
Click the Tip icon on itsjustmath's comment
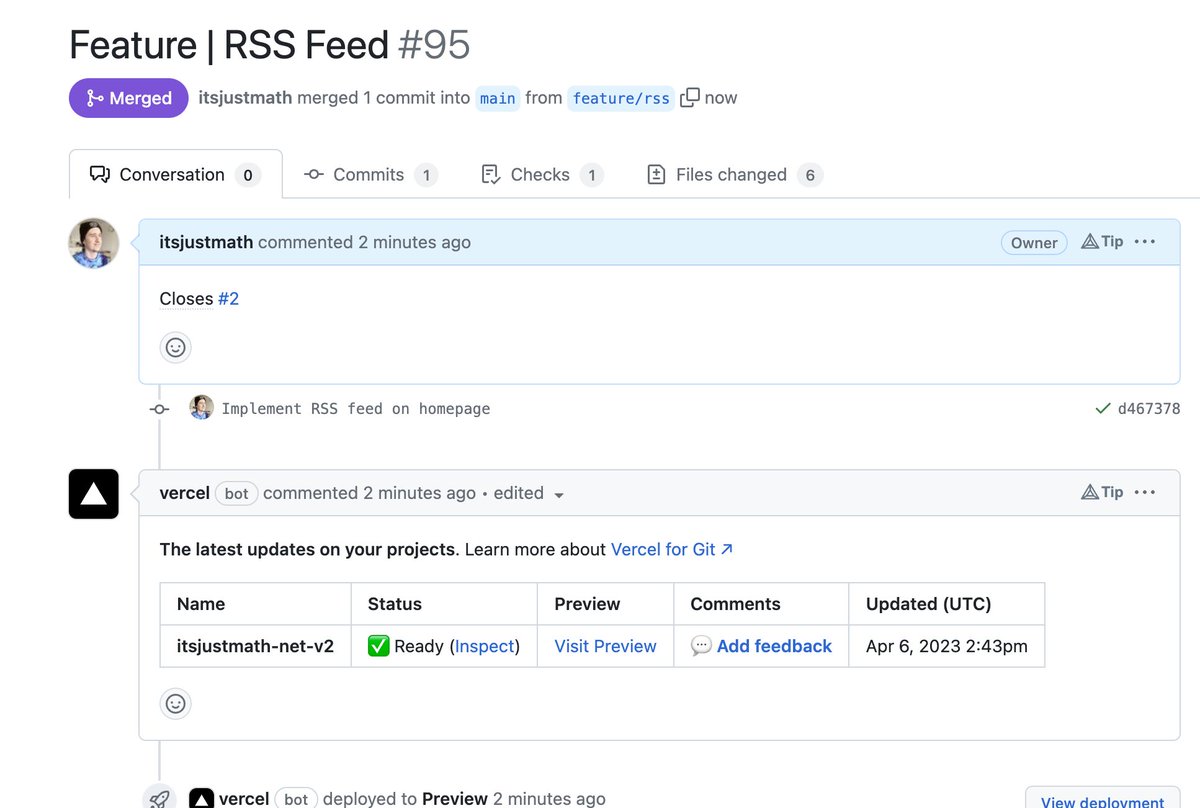[x=1103, y=242]
